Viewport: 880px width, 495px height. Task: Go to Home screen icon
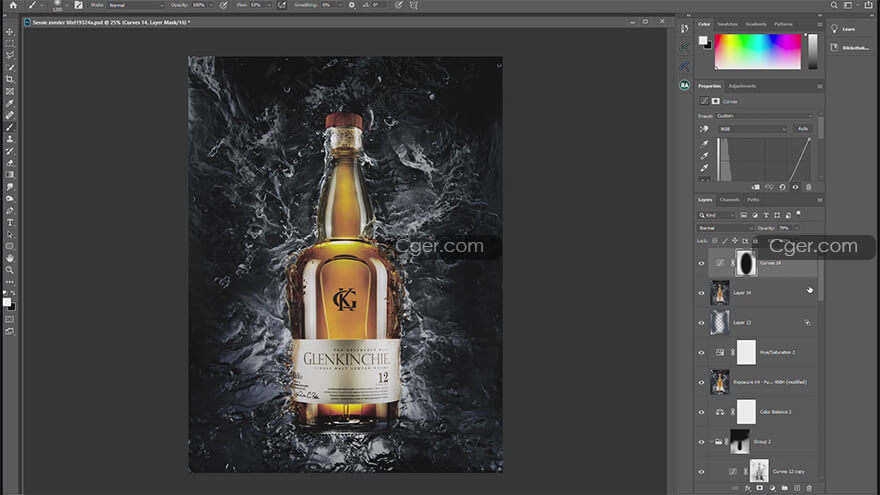coord(13,5)
